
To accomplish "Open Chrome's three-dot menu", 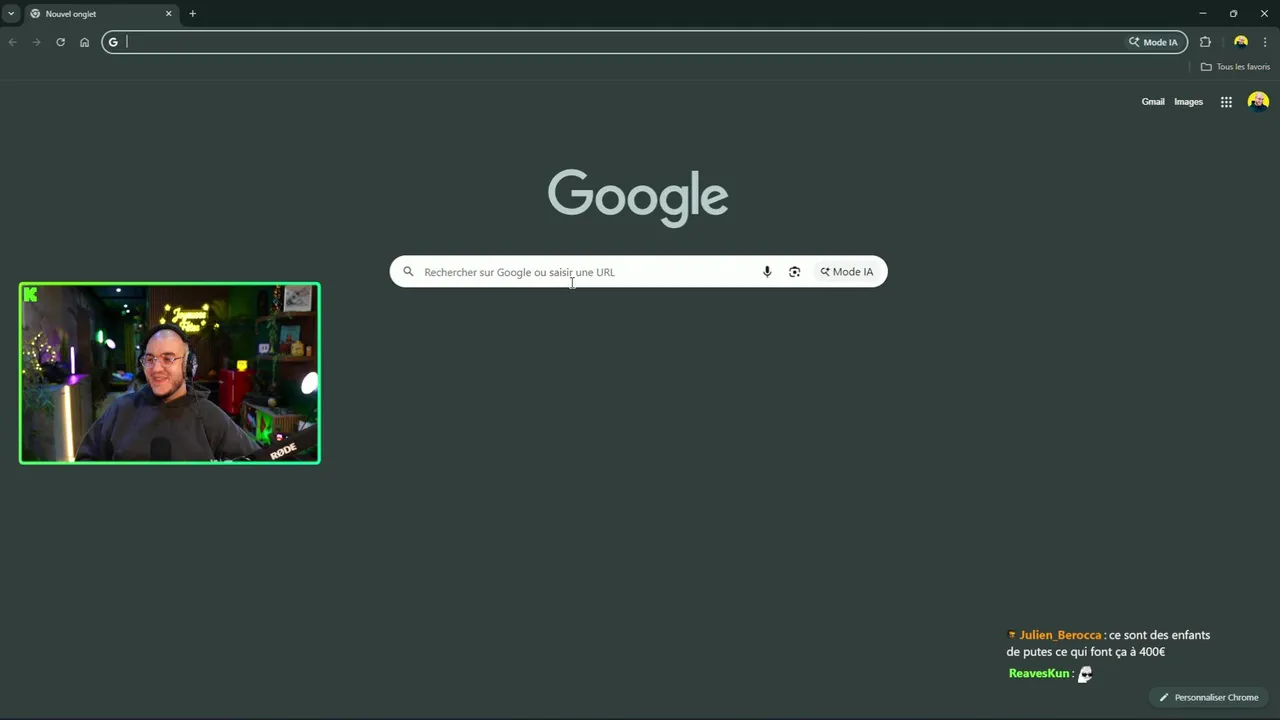I will tap(1265, 42).
